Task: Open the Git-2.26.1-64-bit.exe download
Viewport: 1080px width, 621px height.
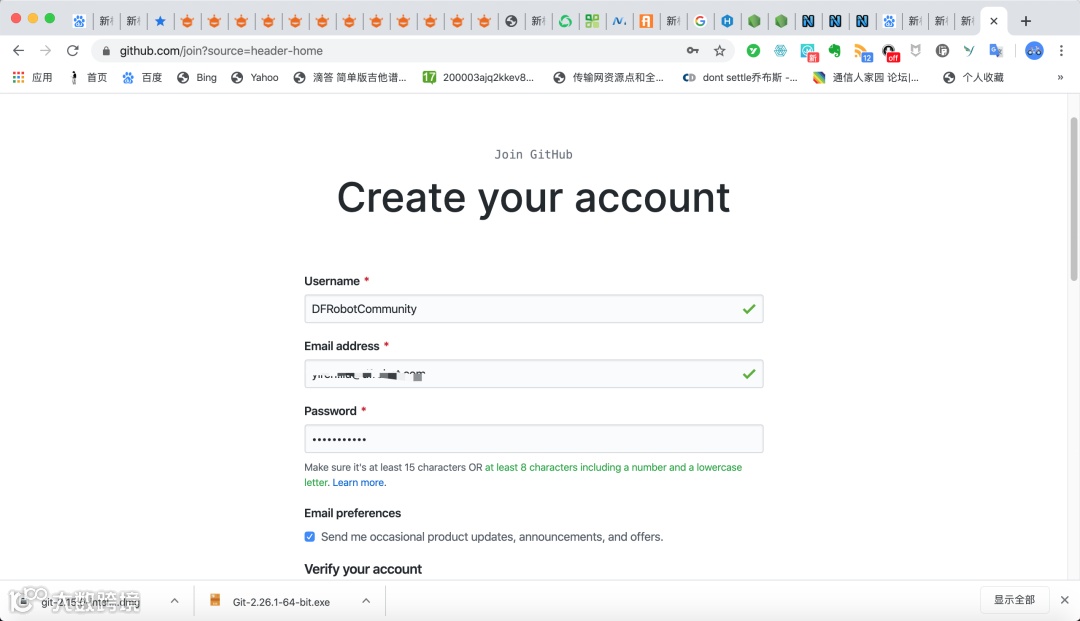Action: coord(281,602)
